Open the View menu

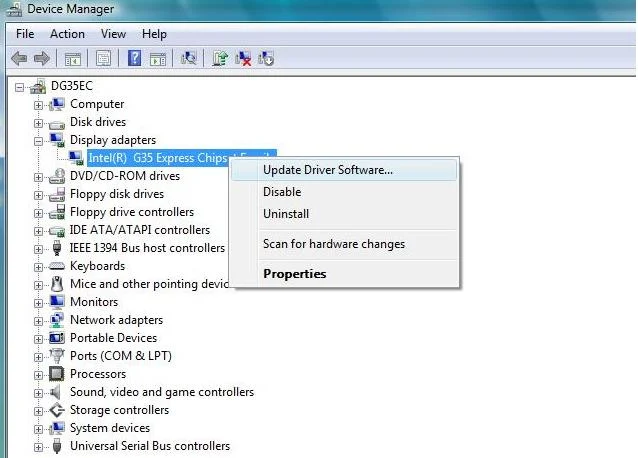pyautogui.click(x=113, y=34)
